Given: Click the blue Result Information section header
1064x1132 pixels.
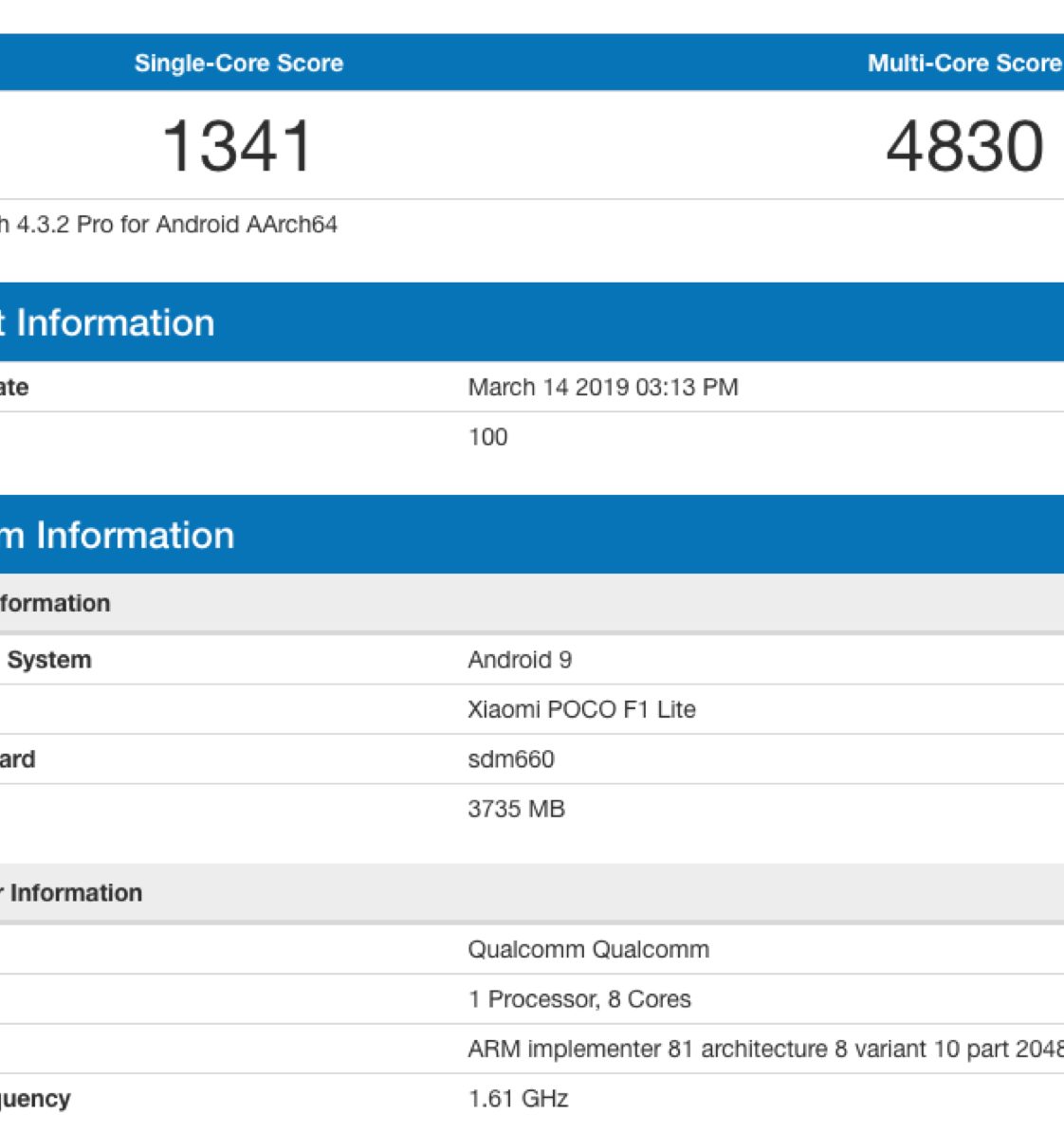Looking at the screenshot, I should pyautogui.click(x=114, y=322).
